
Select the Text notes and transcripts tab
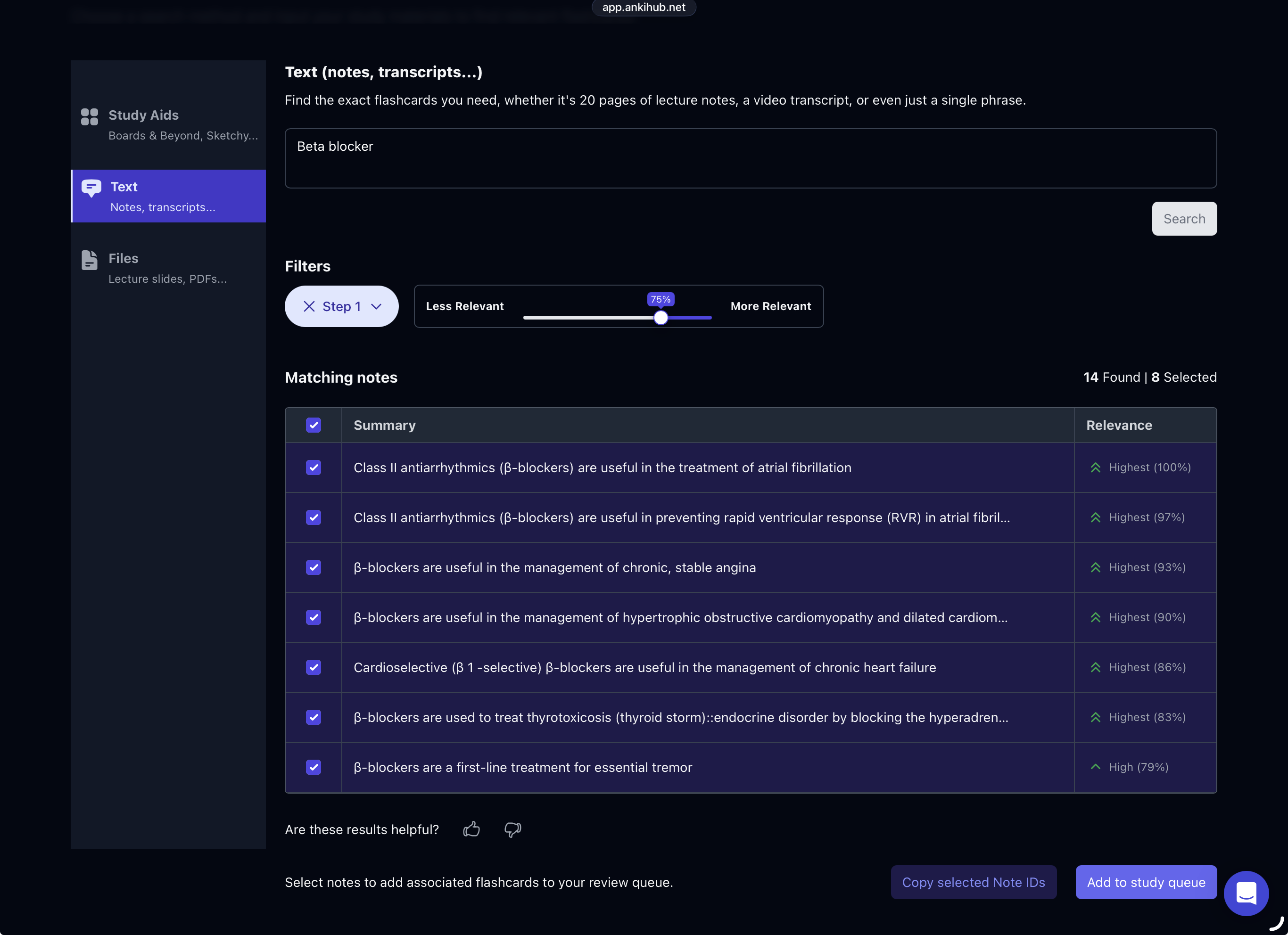click(x=168, y=196)
